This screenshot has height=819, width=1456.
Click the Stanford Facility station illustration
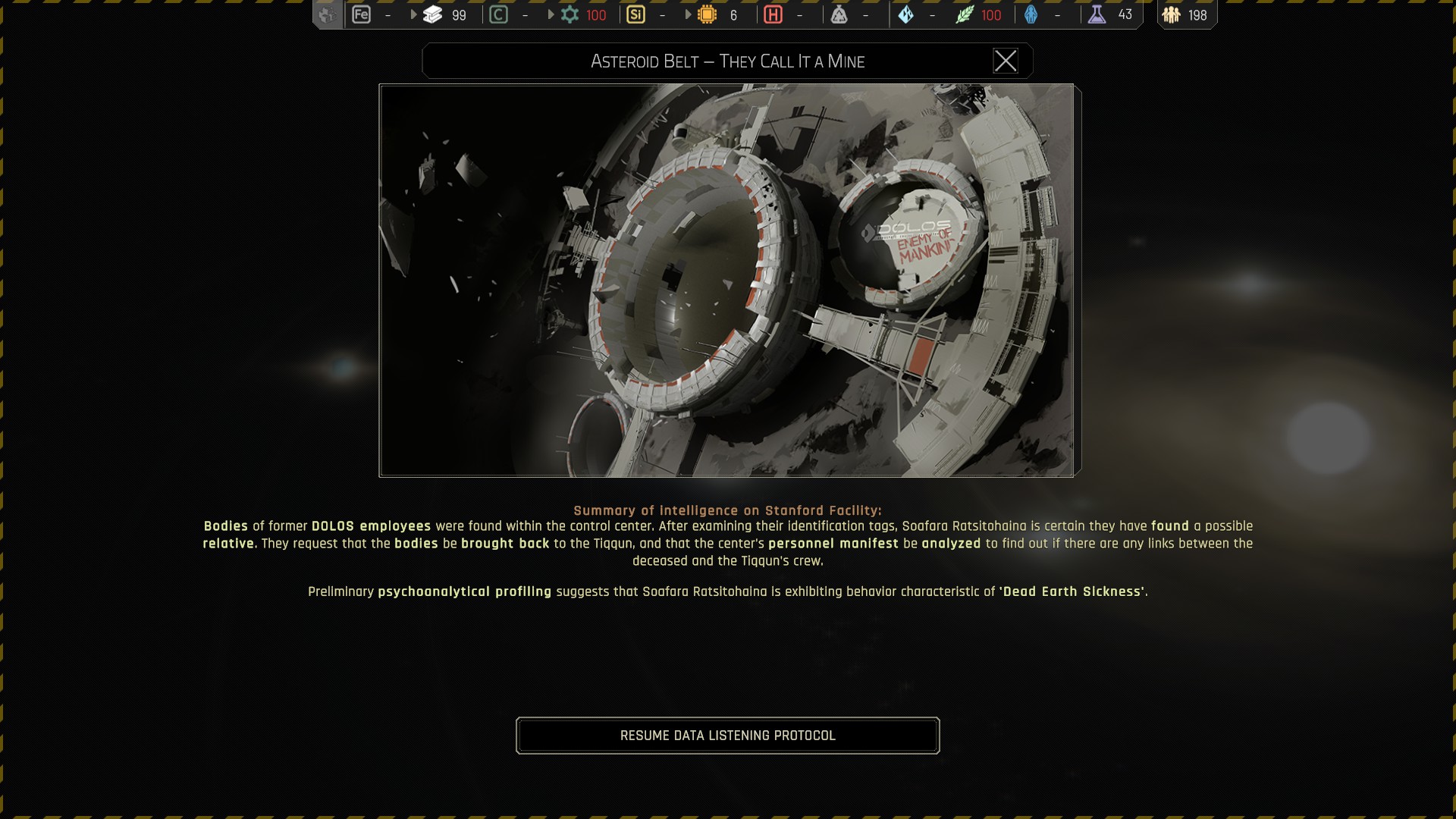(726, 280)
